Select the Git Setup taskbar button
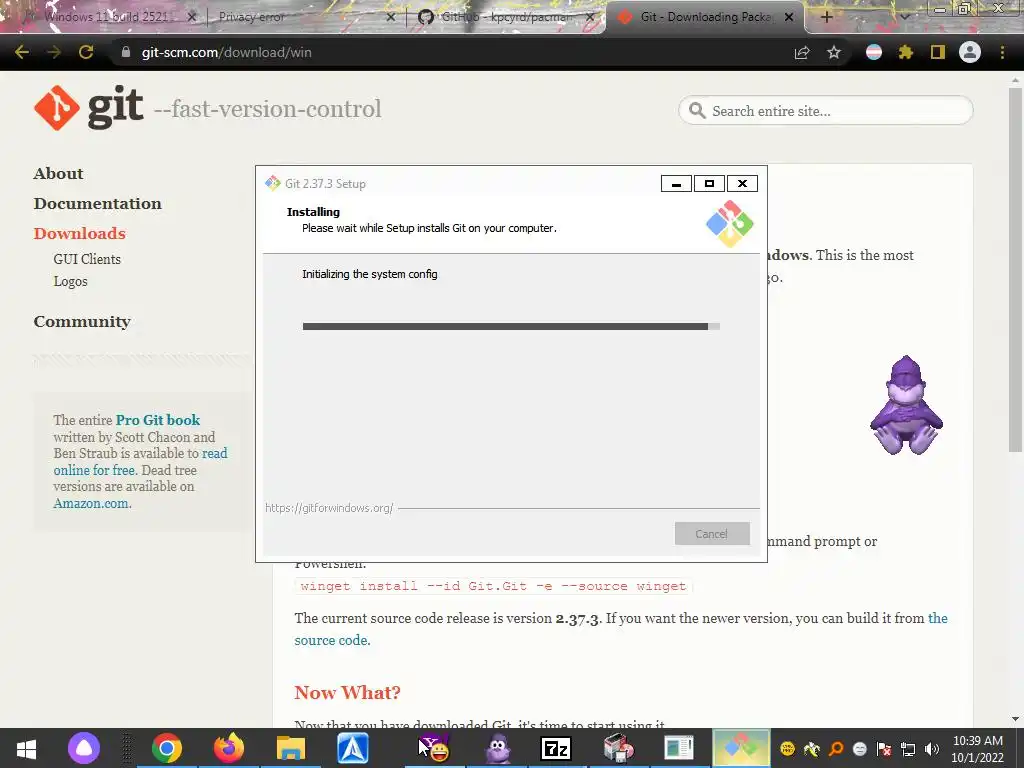The height and width of the screenshot is (768, 1024). 741,748
